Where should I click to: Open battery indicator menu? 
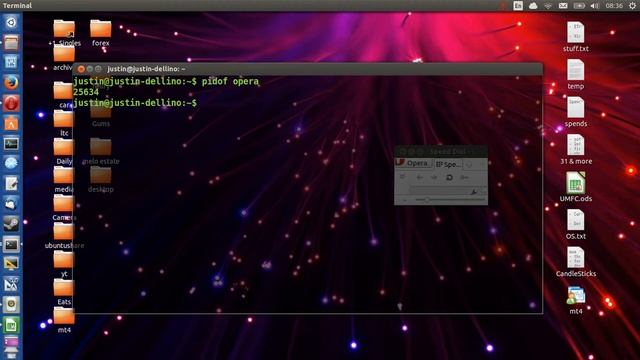pyautogui.click(x=579, y=5)
